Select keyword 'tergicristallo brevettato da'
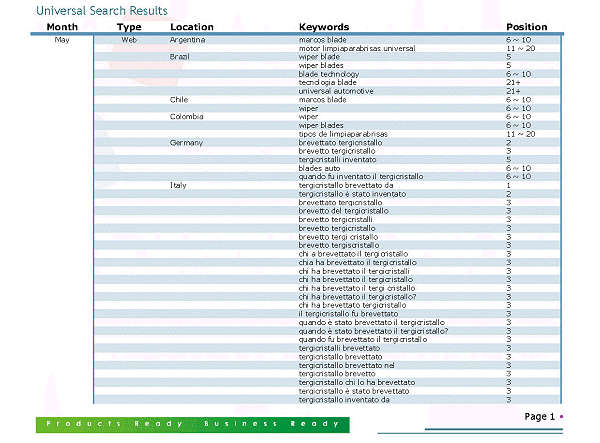The width and height of the screenshot is (600, 443). 346,185
